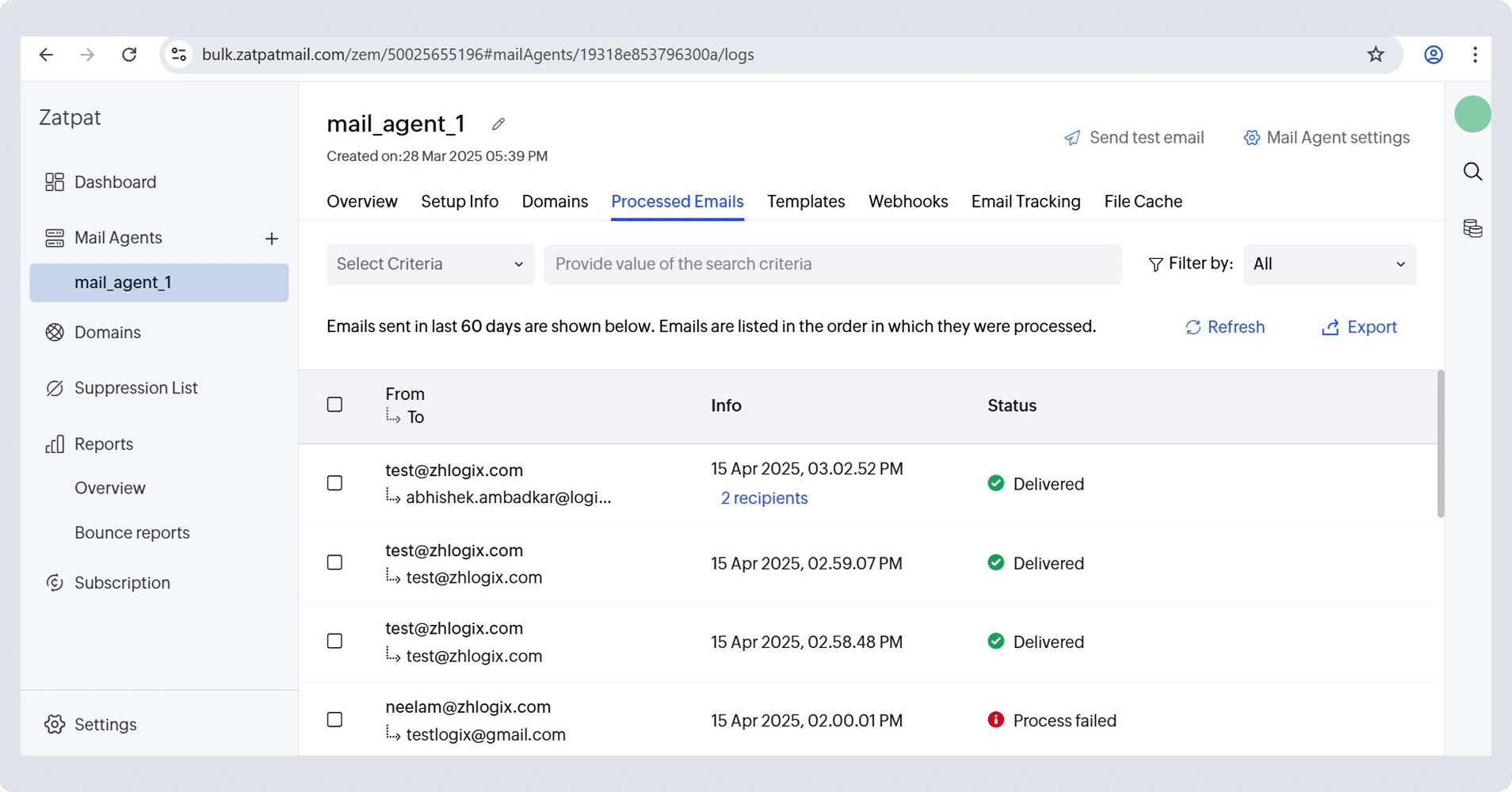The width and height of the screenshot is (1512, 792).
Task: Click the stacked database icon on right rail
Action: 1472,229
